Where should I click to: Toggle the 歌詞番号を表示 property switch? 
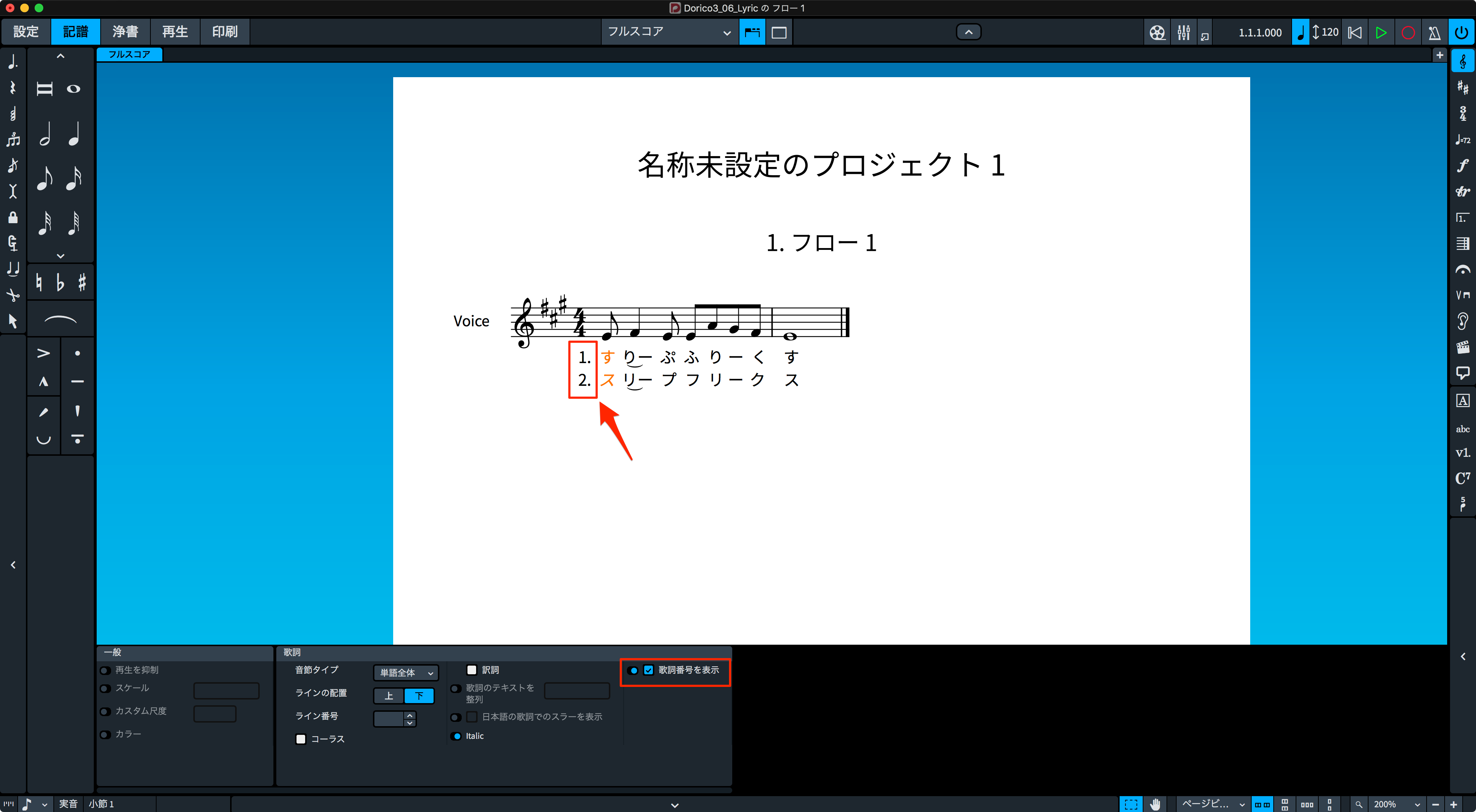(x=633, y=671)
